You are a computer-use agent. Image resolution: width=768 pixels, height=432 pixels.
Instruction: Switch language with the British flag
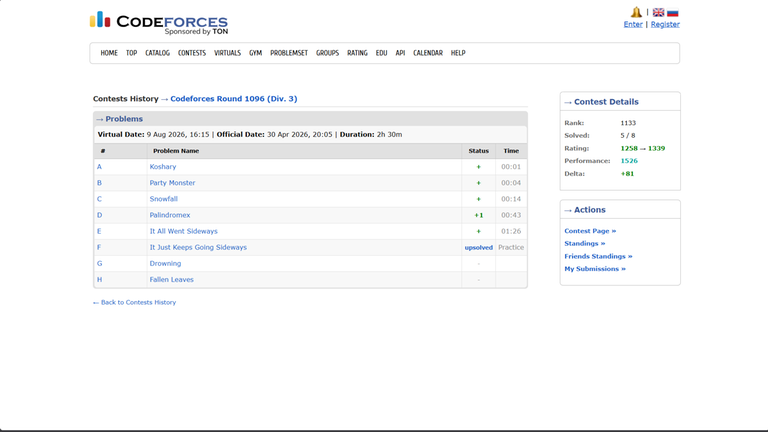pyautogui.click(x=658, y=13)
